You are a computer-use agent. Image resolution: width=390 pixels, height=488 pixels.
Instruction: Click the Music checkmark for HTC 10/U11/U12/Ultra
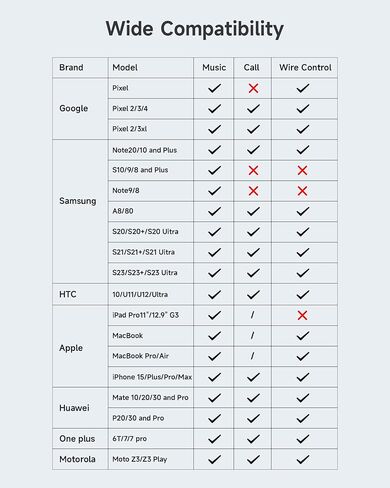[214, 294]
